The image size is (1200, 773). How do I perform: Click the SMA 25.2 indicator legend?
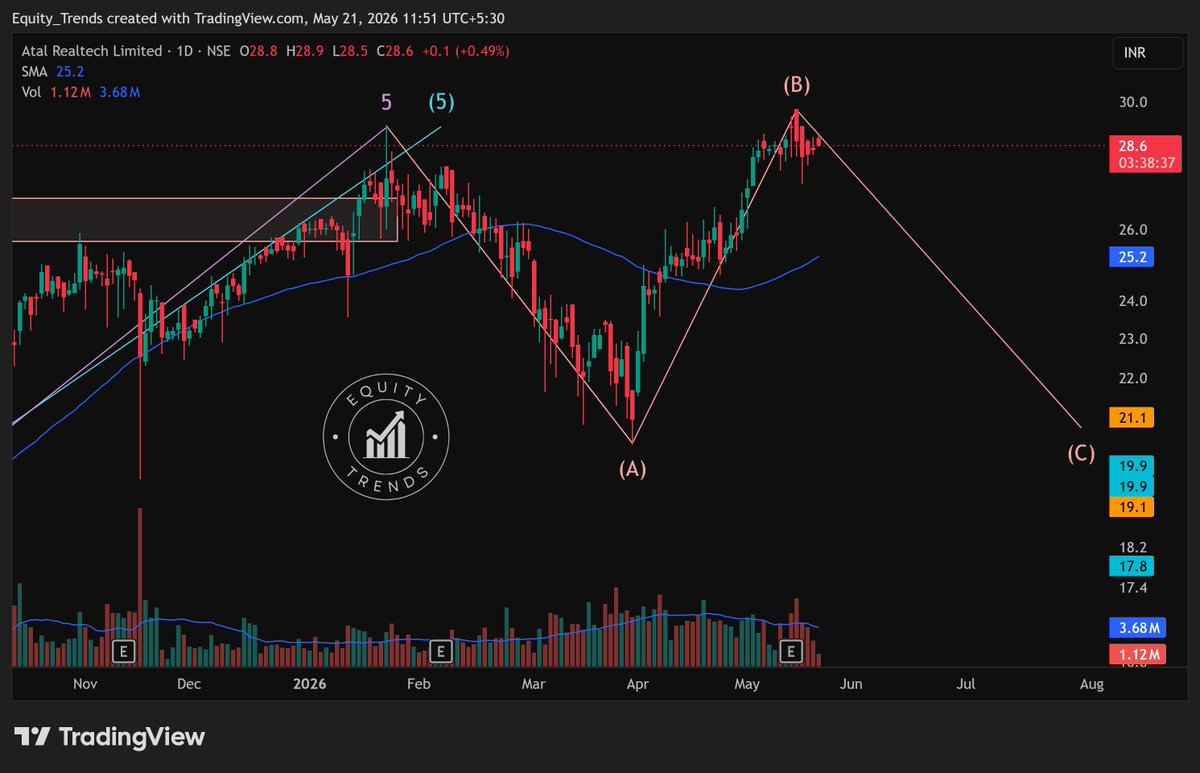[51, 71]
